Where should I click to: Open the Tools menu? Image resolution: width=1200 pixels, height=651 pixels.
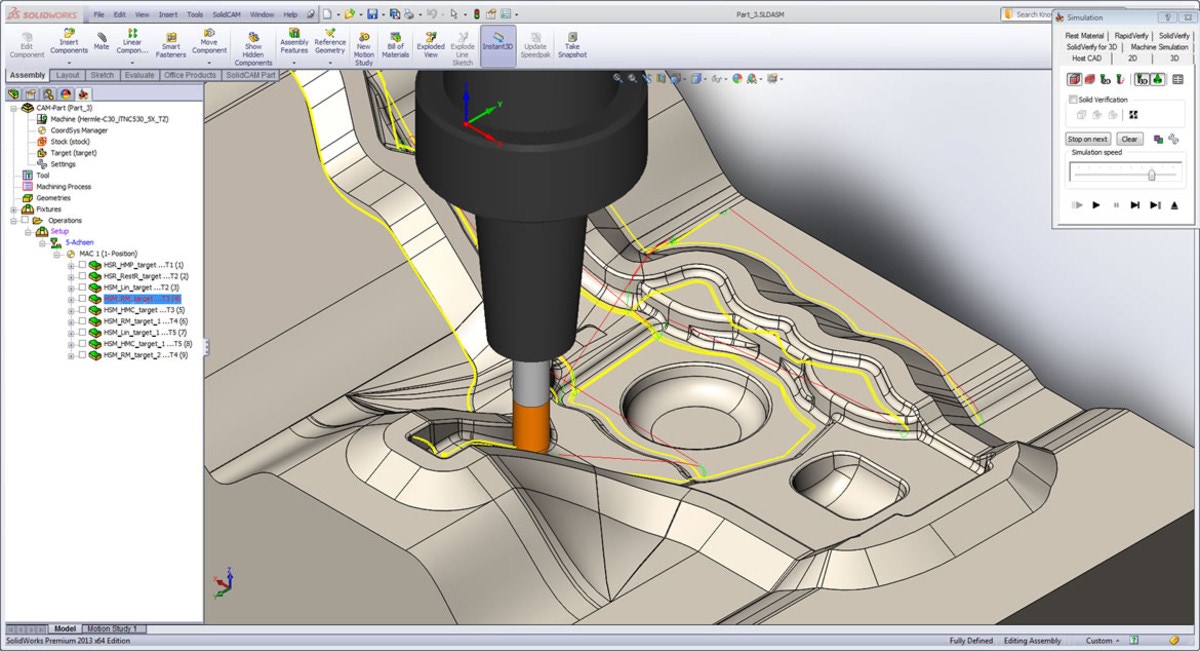click(x=195, y=15)
